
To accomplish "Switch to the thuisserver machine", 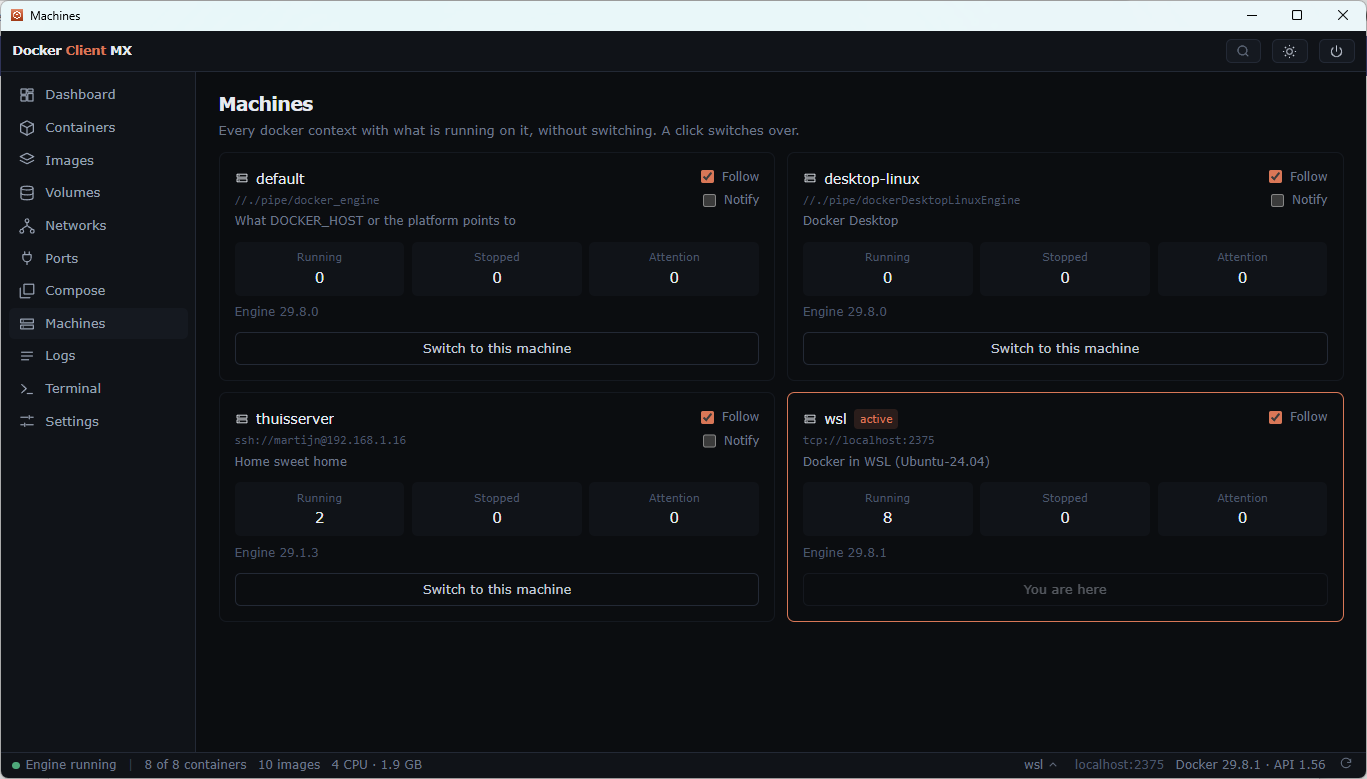I will pos(497,590).
